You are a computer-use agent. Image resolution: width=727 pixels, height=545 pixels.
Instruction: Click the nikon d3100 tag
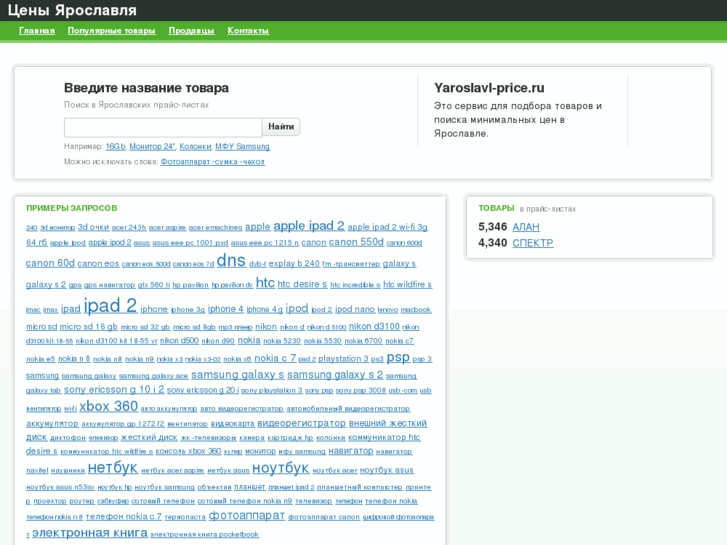[374, 327]
